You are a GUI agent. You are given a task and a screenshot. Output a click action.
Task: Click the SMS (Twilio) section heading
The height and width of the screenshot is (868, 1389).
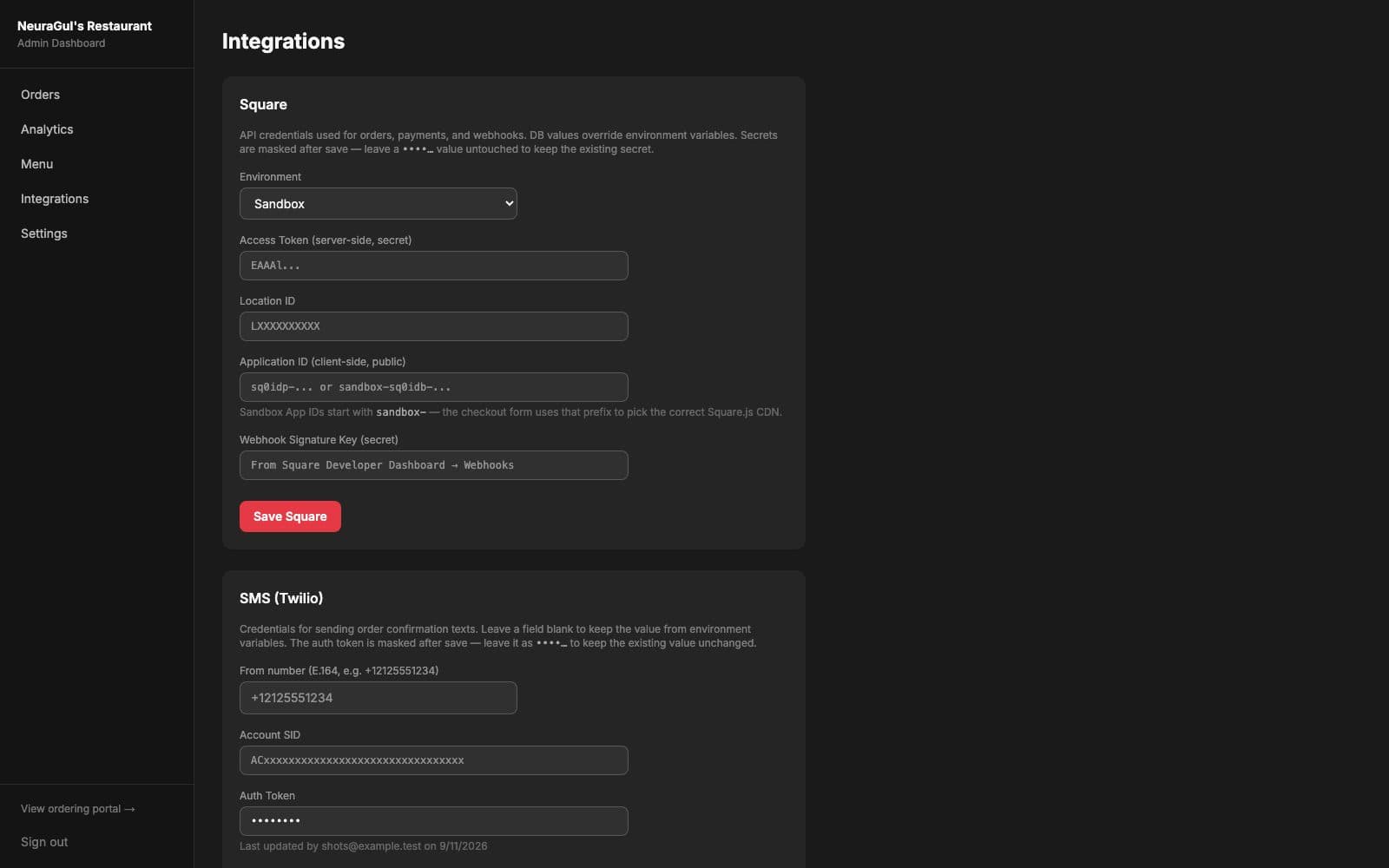[281, 598]
